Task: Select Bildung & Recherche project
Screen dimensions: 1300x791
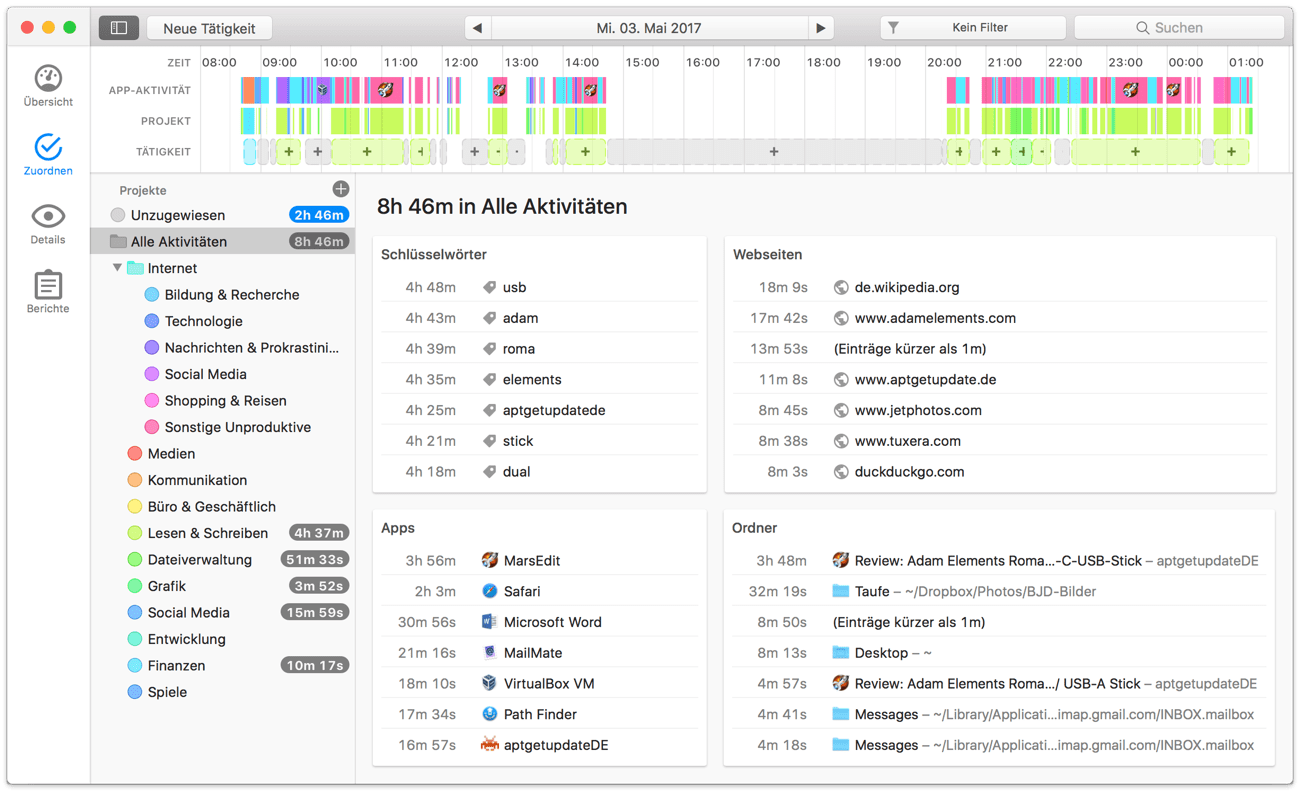Action: click(232, 294)
